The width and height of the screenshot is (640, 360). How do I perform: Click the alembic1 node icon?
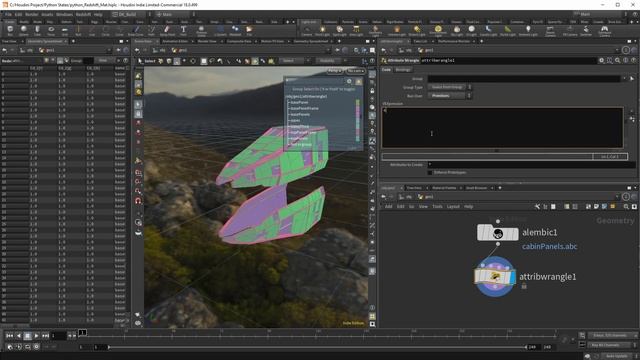pos(498,233)
